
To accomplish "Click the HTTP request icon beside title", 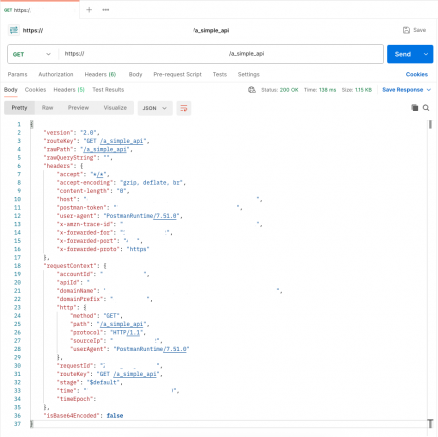I will tap(14, 30).
